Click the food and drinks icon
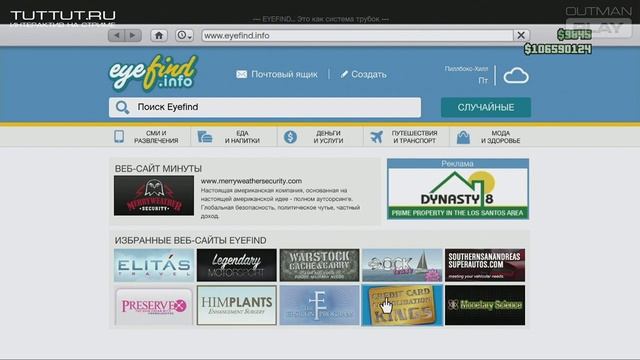640x360 pixels. (x=205, y=137)
